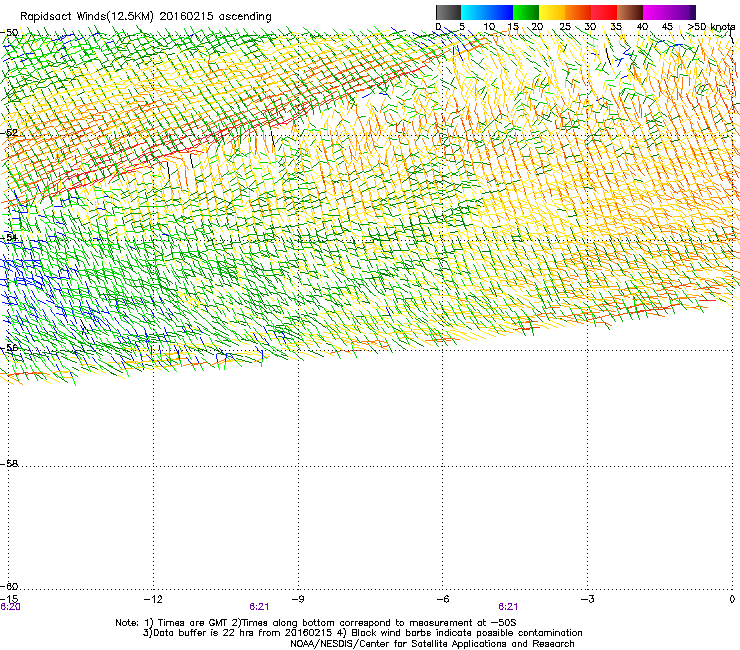Click the 'Data buffer is 22 hrs' note line
Image resolution: width=740 pixels, height=650 pixels.
tap(362, 633)
